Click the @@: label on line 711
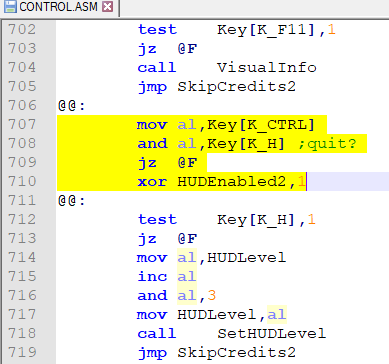Image resolution: width=389 pixels, height=364 pixels. (x=72, y=201)
